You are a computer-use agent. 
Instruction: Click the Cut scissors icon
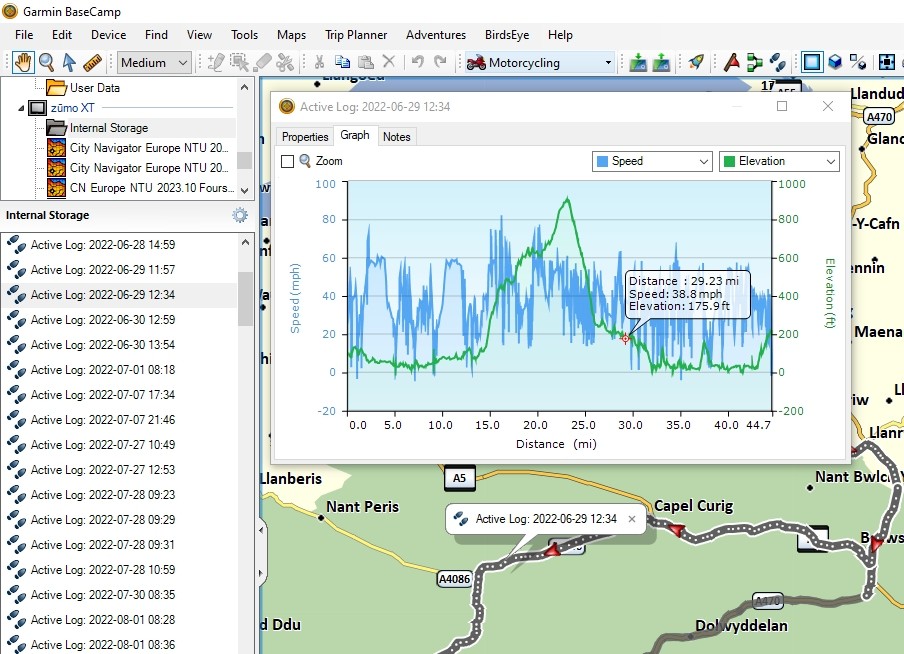[x=319, y=62]
